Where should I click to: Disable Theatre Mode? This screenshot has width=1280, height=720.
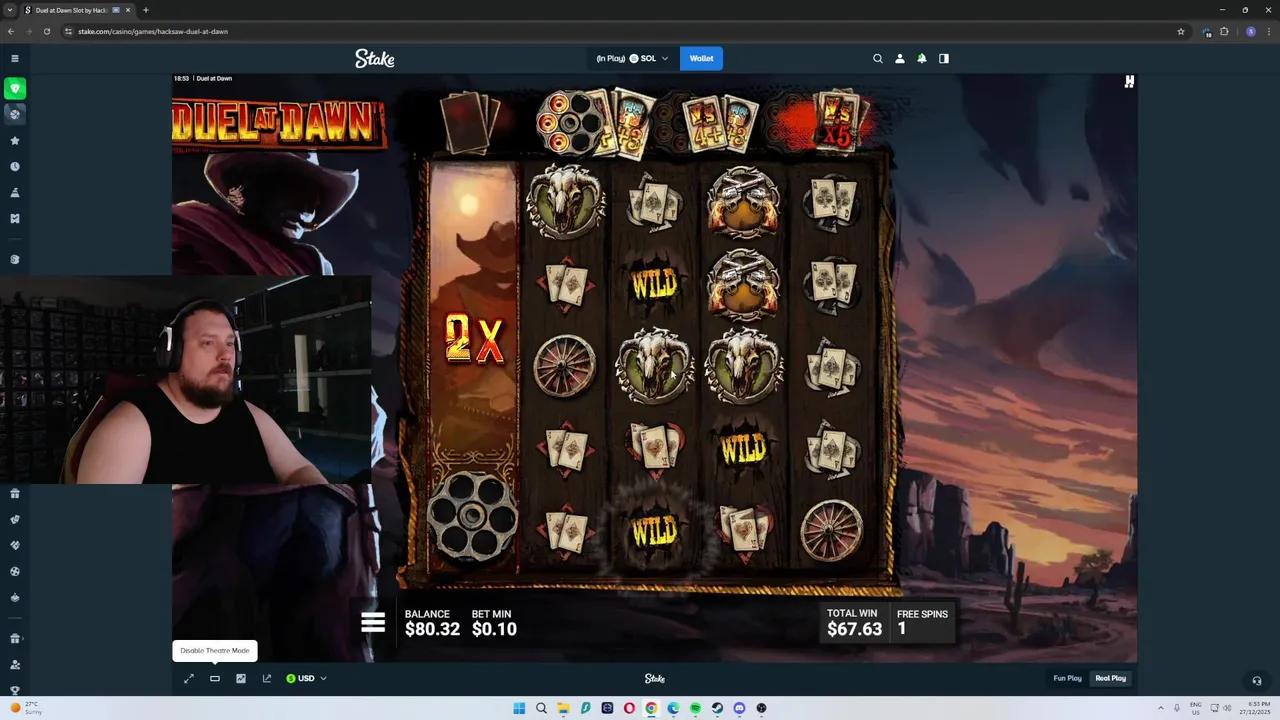tap(214, 678)
